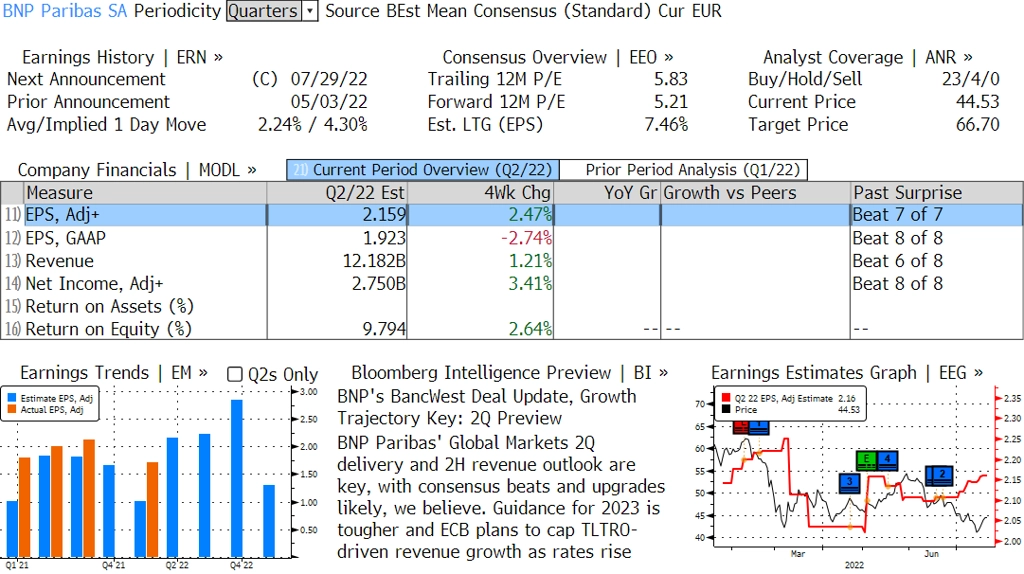Click Current Price value in Analyst Coverage
Viewport: 1024px width, 574px height.
978,102
